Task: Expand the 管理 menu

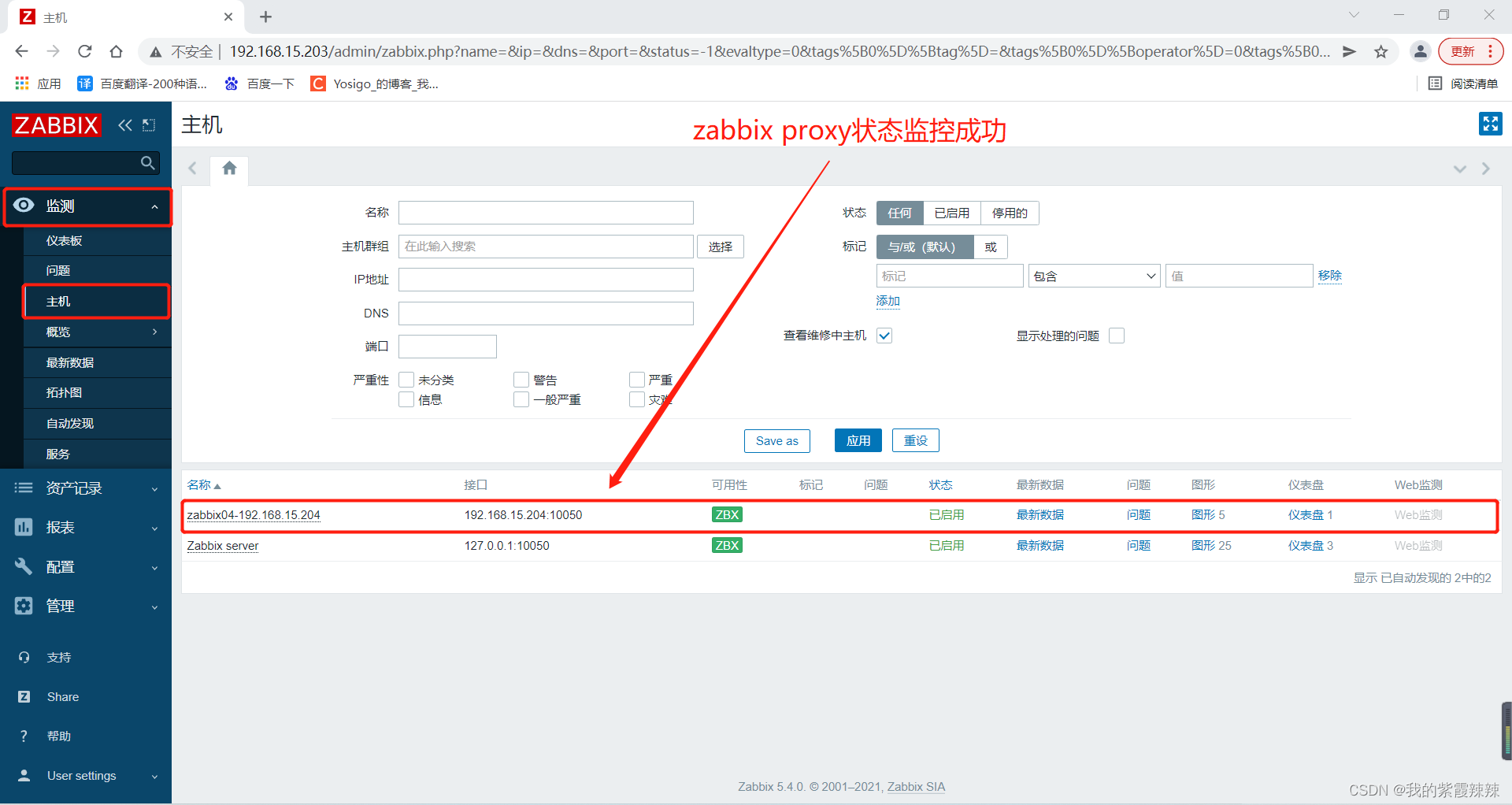Action: pos(86,607)
